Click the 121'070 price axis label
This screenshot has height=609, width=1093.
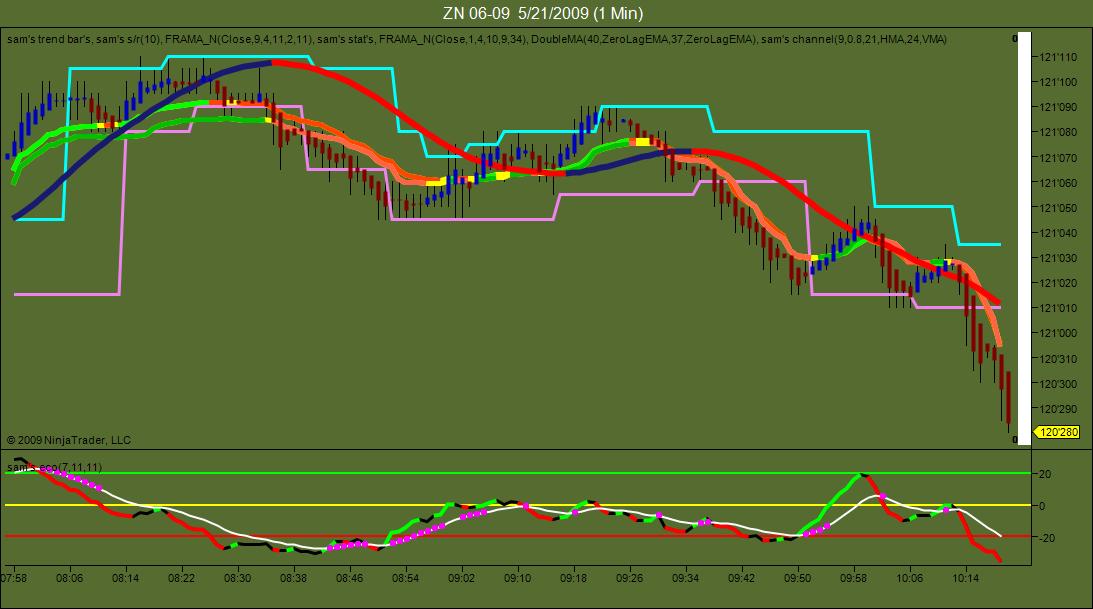[1057, 158]
